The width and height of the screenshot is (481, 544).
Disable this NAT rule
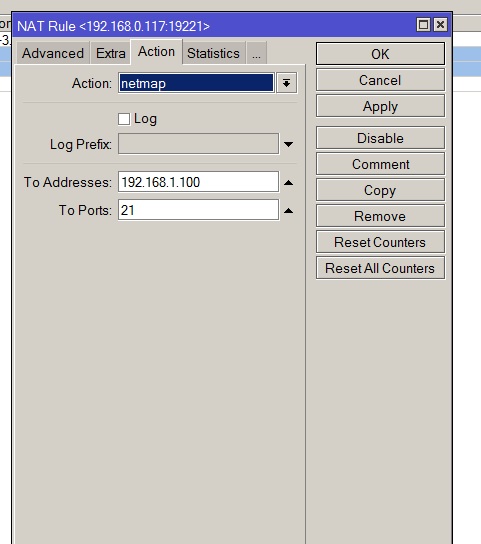click(x=380, y=138)
